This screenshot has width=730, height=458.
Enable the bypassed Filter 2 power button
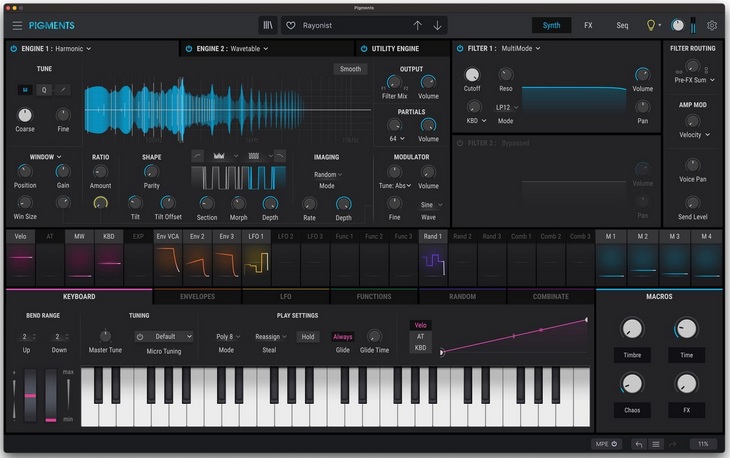(460, 143)
